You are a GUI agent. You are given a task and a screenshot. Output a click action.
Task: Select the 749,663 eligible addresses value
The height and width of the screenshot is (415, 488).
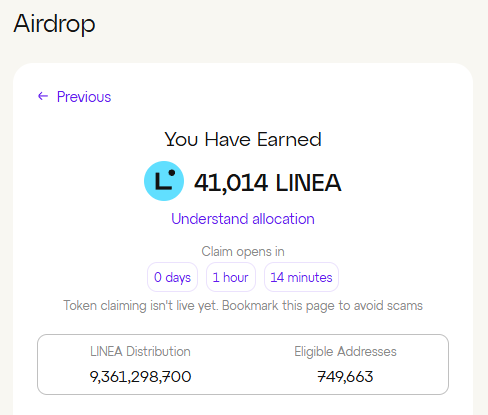345,377
